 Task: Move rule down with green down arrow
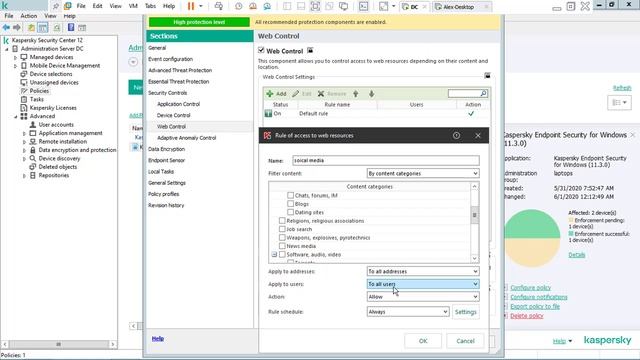pos(371,94)
